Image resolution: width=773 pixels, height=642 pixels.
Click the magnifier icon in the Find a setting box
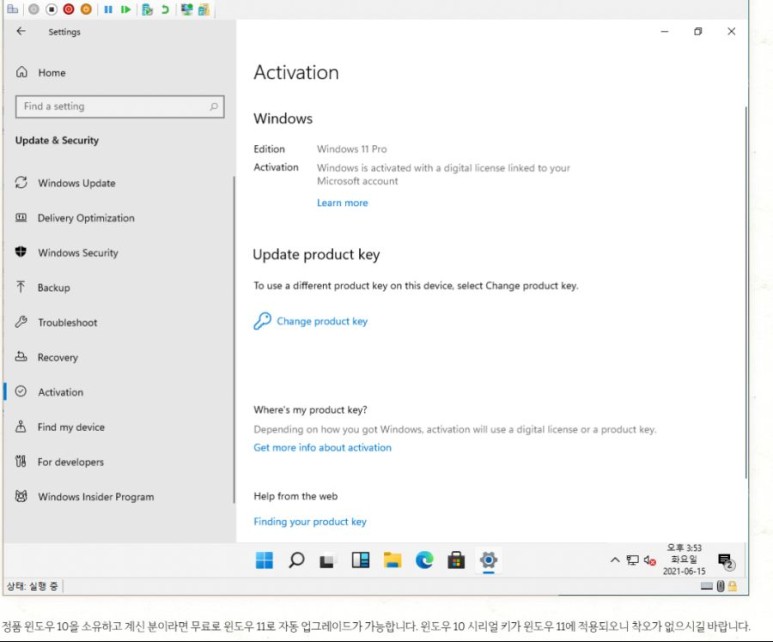pyautogui.click(x=214, y=107)
